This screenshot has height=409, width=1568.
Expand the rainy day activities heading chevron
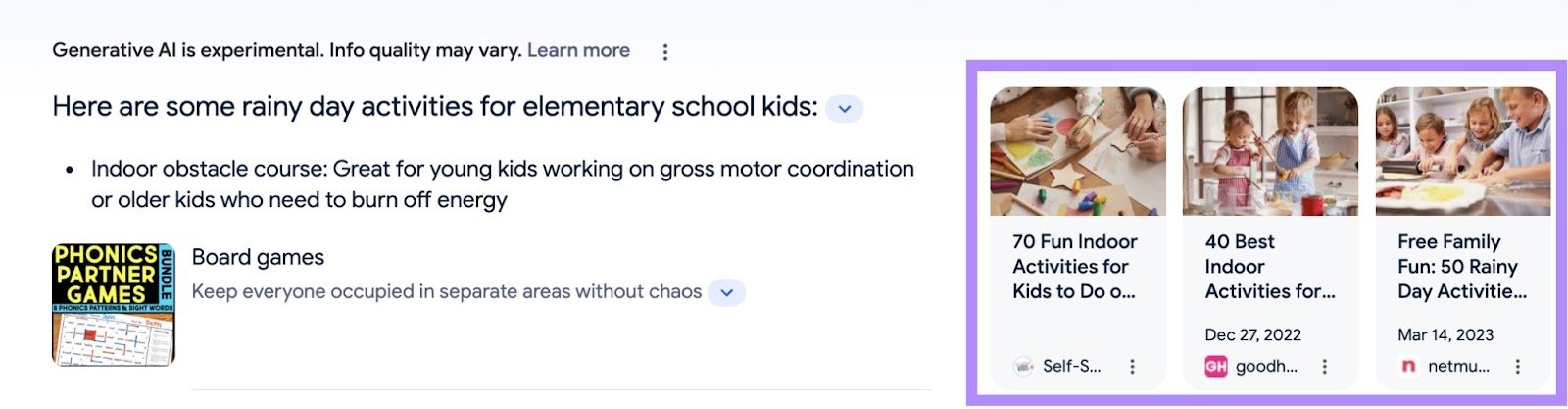(844, 108)
